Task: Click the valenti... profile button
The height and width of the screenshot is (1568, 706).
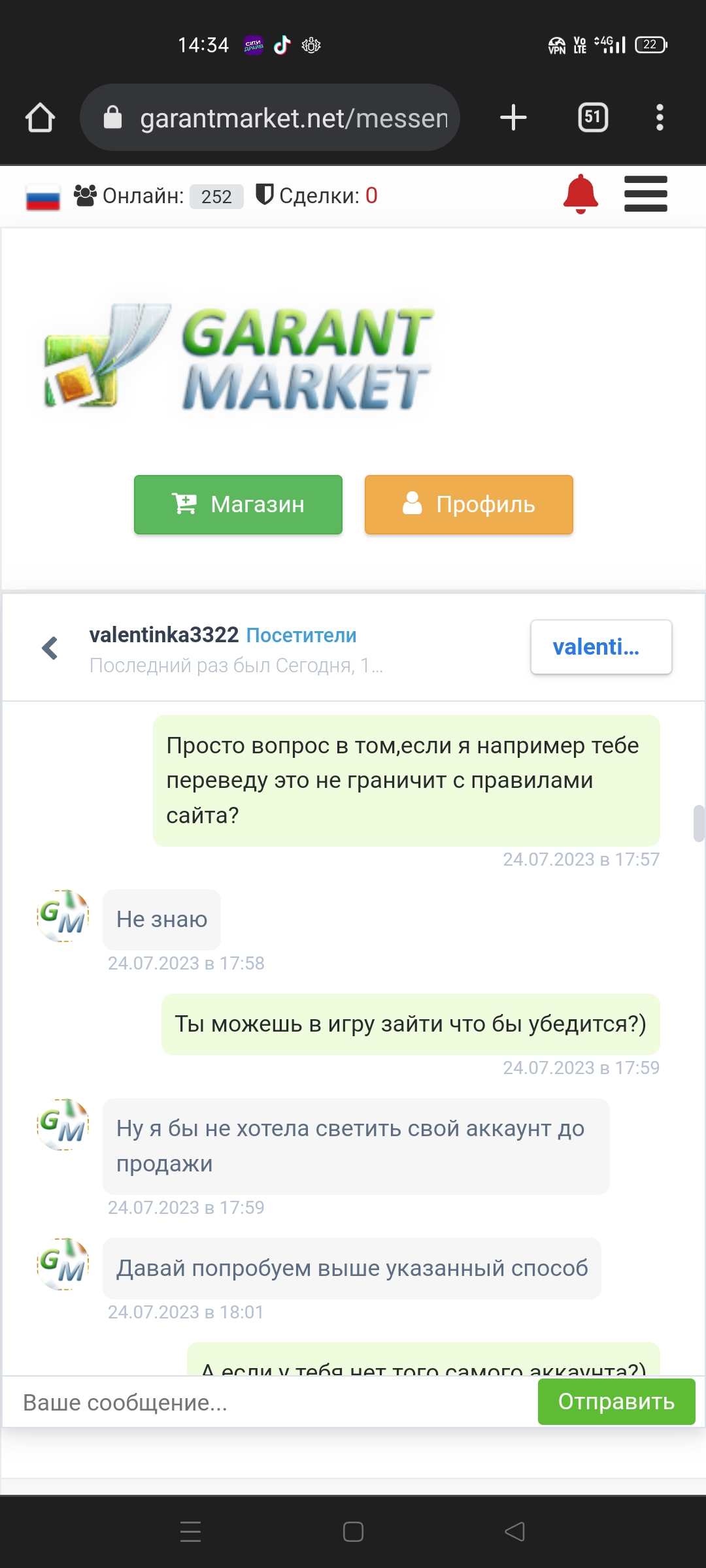Action: (x=601, y=647)
